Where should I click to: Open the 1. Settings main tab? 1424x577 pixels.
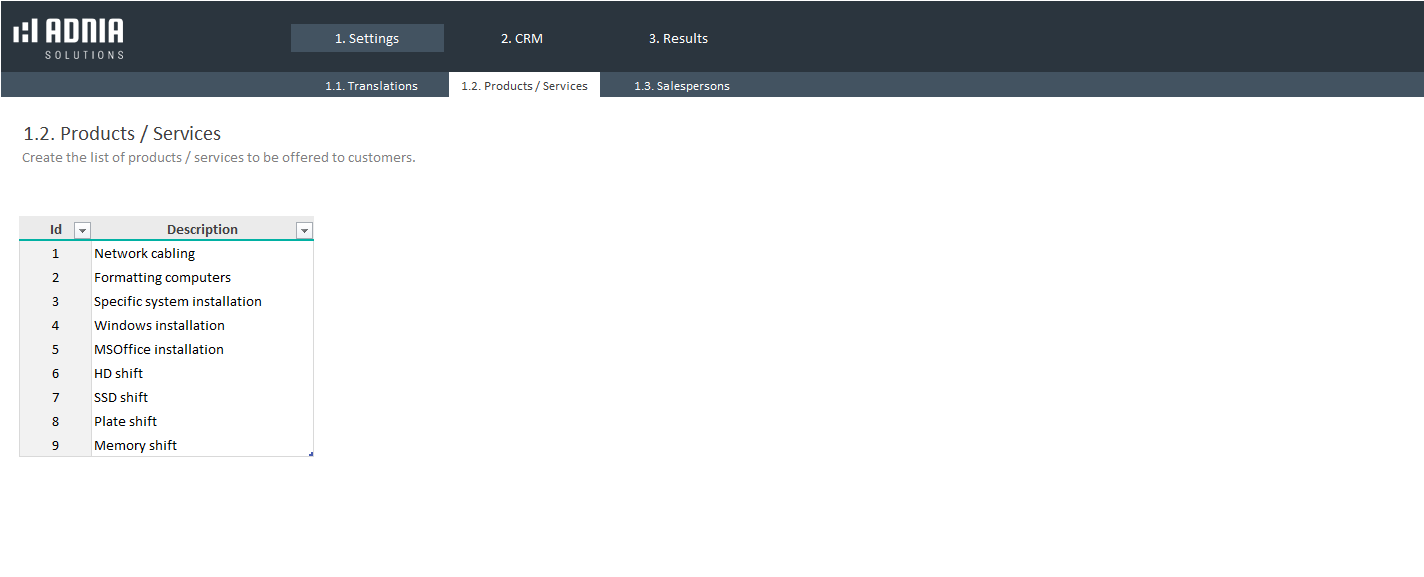[x=367, y=39]
